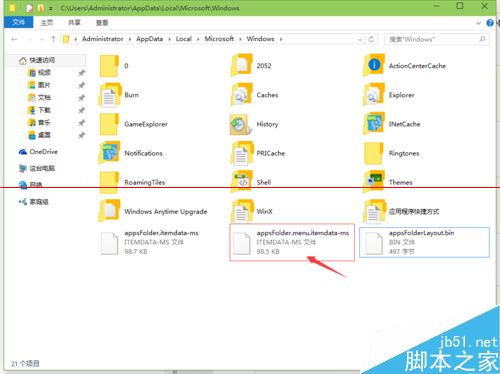500x374 pixels.
Task: Open the address bar history dropdown
Action: 360,39
